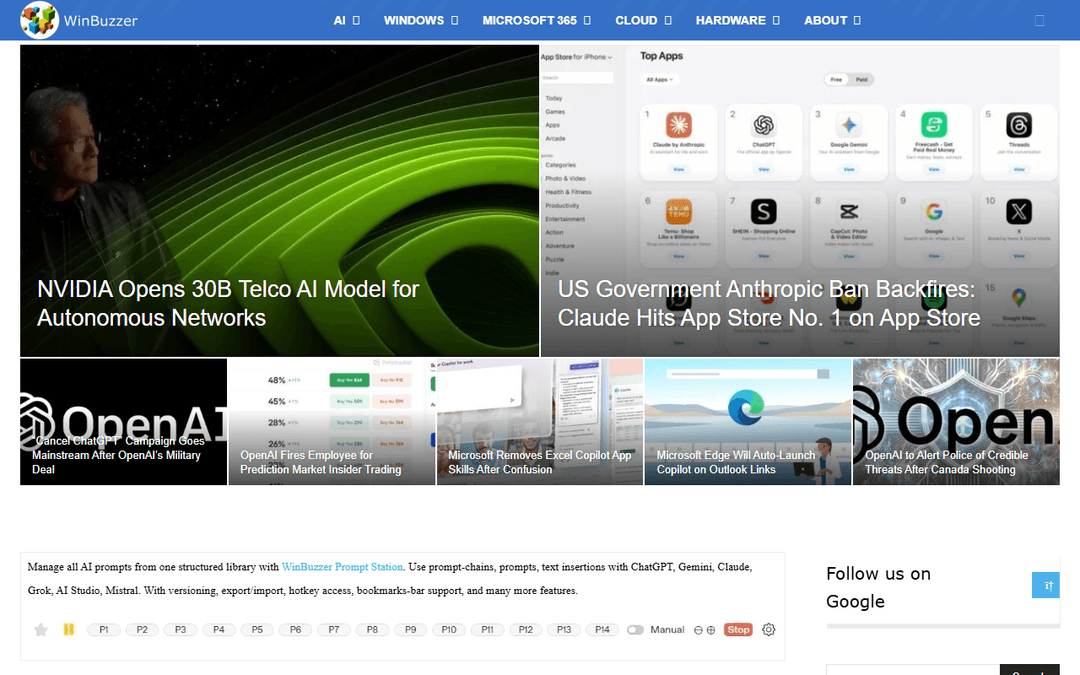Click the scroll-to-top blue arrow button

[1046, 585]
